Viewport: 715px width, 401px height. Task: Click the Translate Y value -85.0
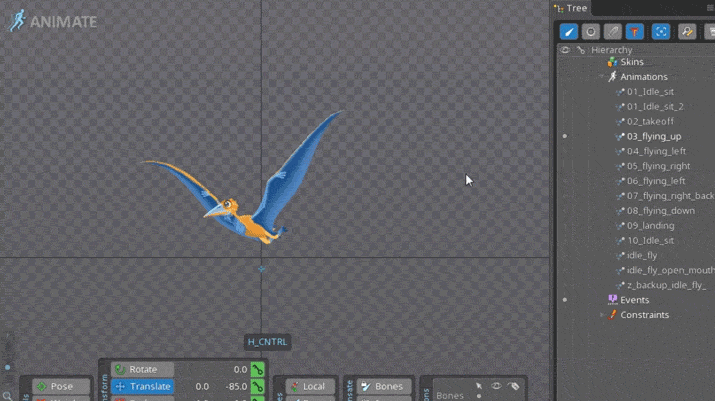click(x=236, y=386)
